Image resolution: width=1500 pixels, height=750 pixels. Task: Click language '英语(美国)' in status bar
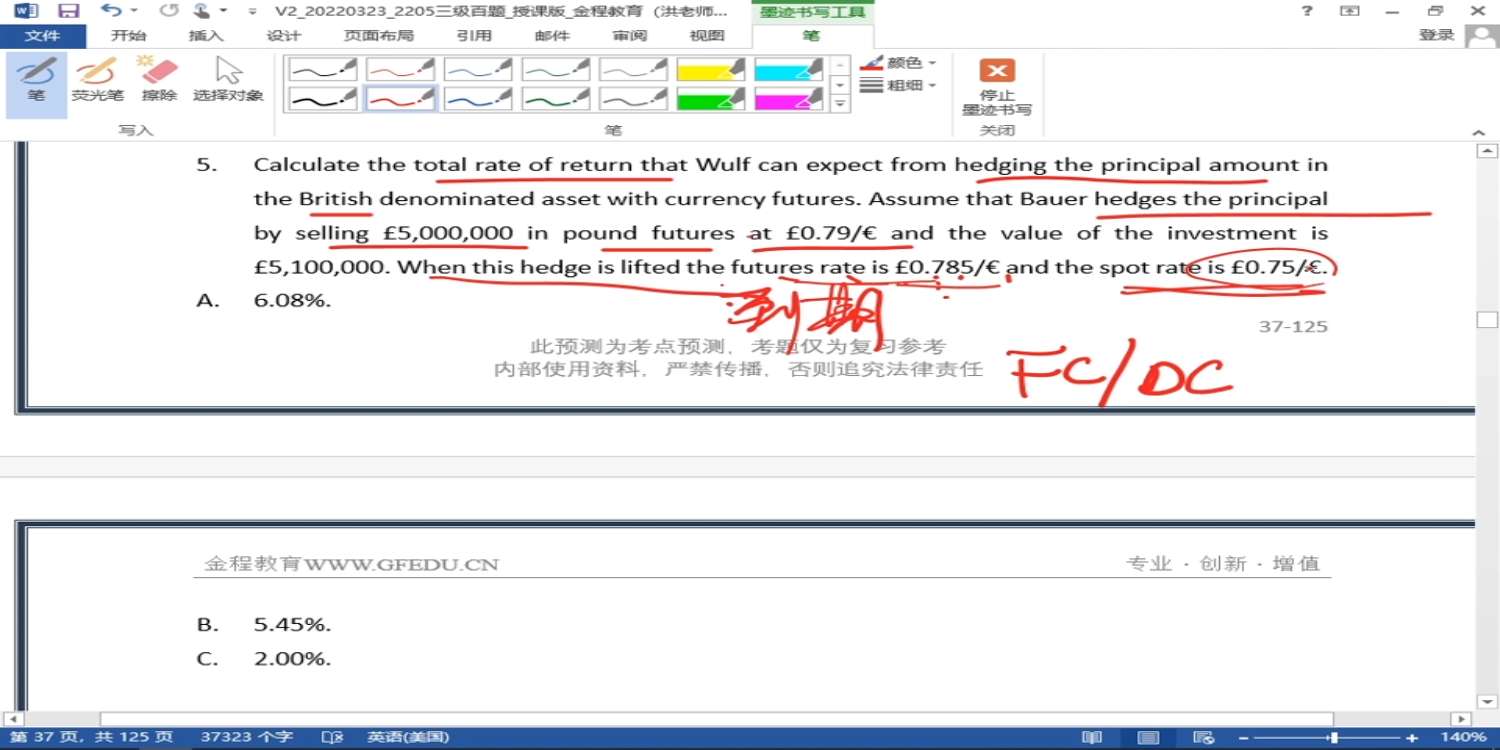click(x=408, y=738)
